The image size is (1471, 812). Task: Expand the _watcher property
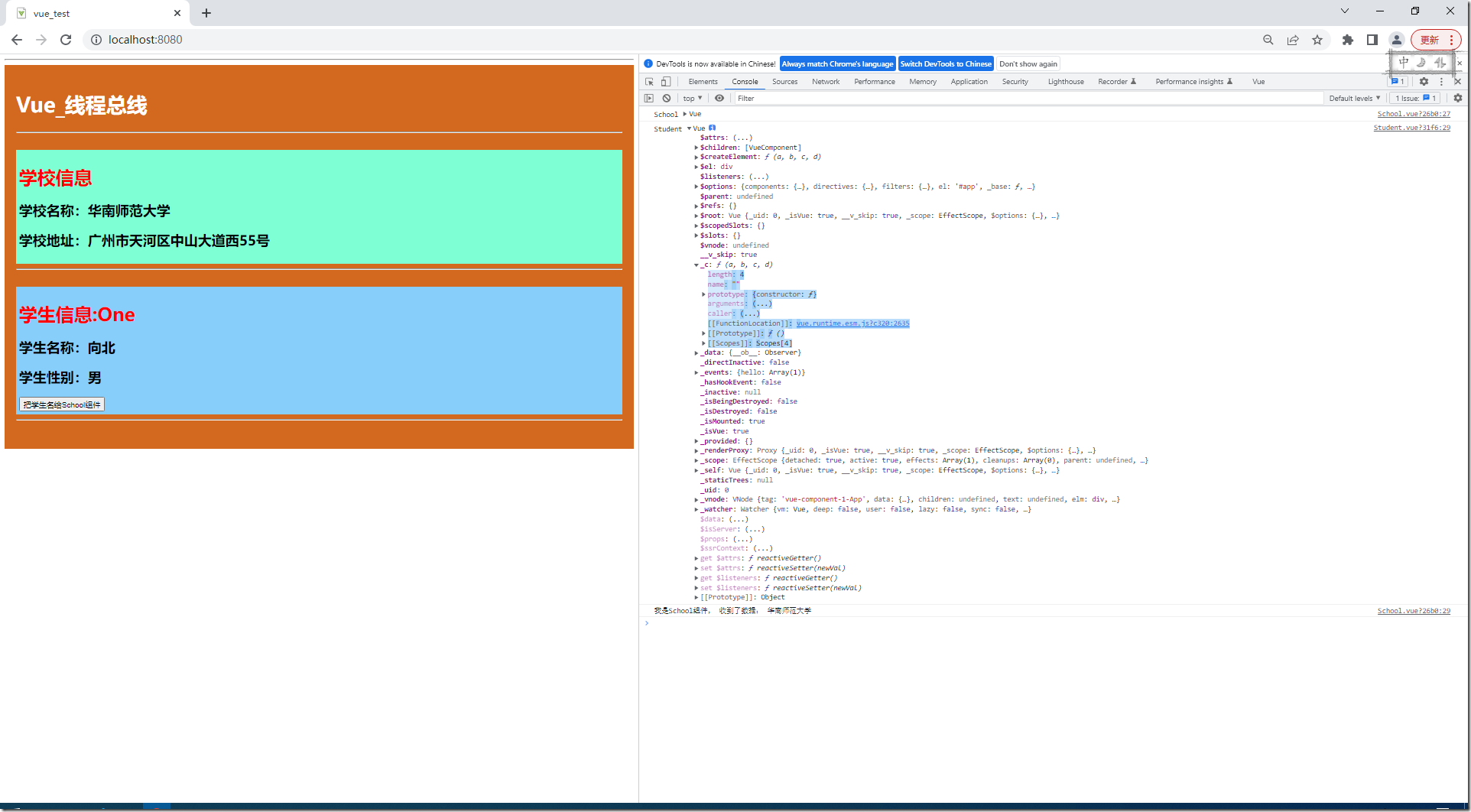pos(697,509)
